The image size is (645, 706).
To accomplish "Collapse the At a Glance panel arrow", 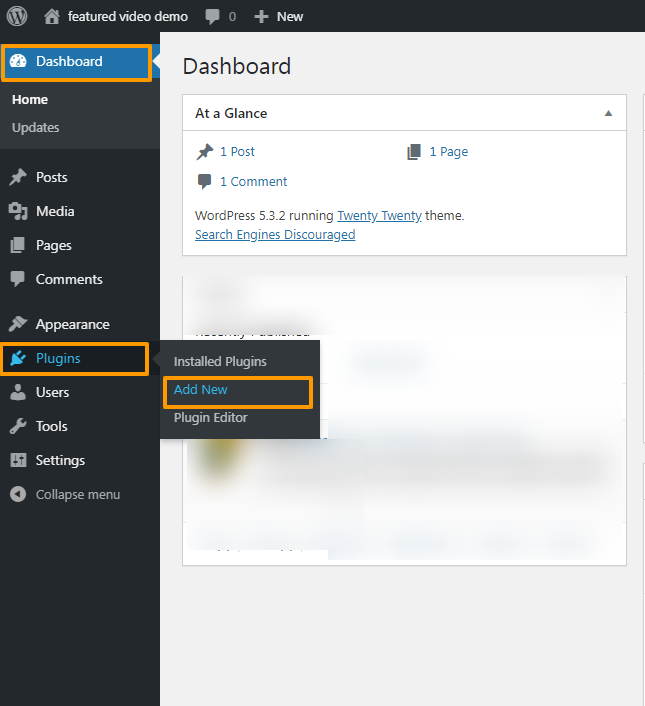I will [608, 113].
